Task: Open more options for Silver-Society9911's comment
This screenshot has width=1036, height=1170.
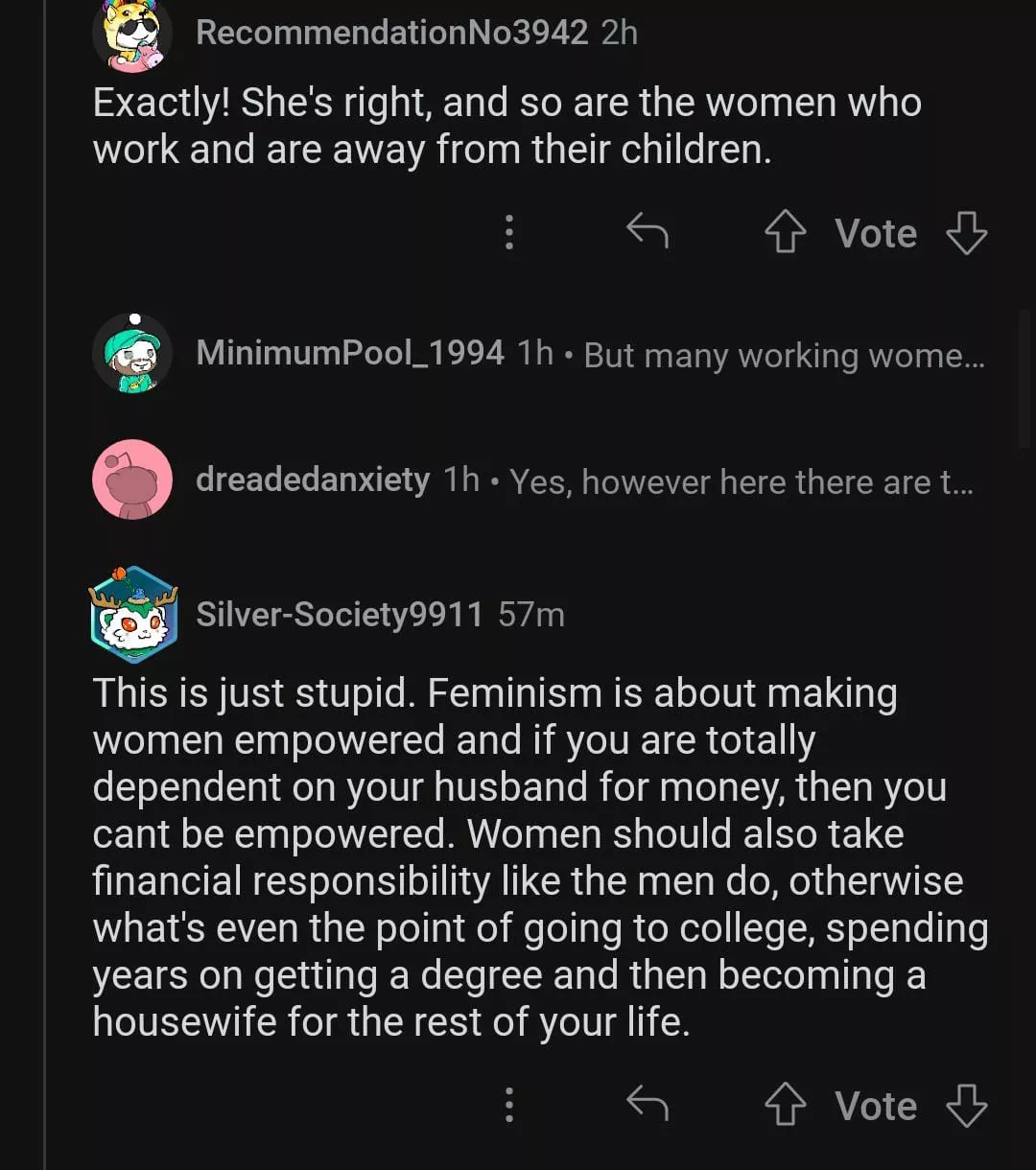Action: (x=509, y=1105)
